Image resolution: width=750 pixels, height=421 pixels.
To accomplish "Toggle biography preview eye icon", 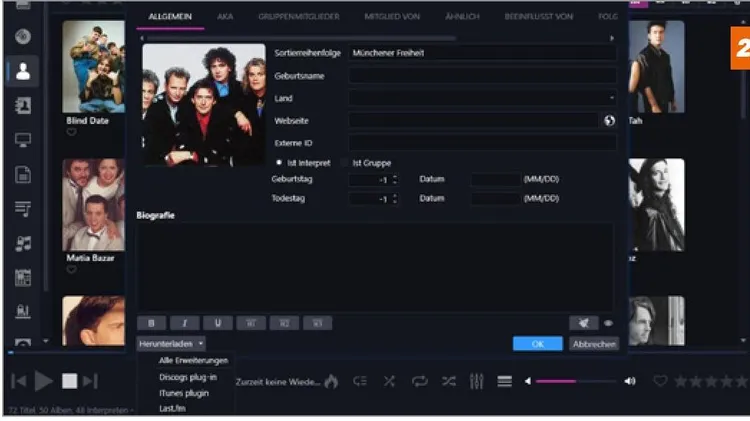I will [x=608, y=323].
